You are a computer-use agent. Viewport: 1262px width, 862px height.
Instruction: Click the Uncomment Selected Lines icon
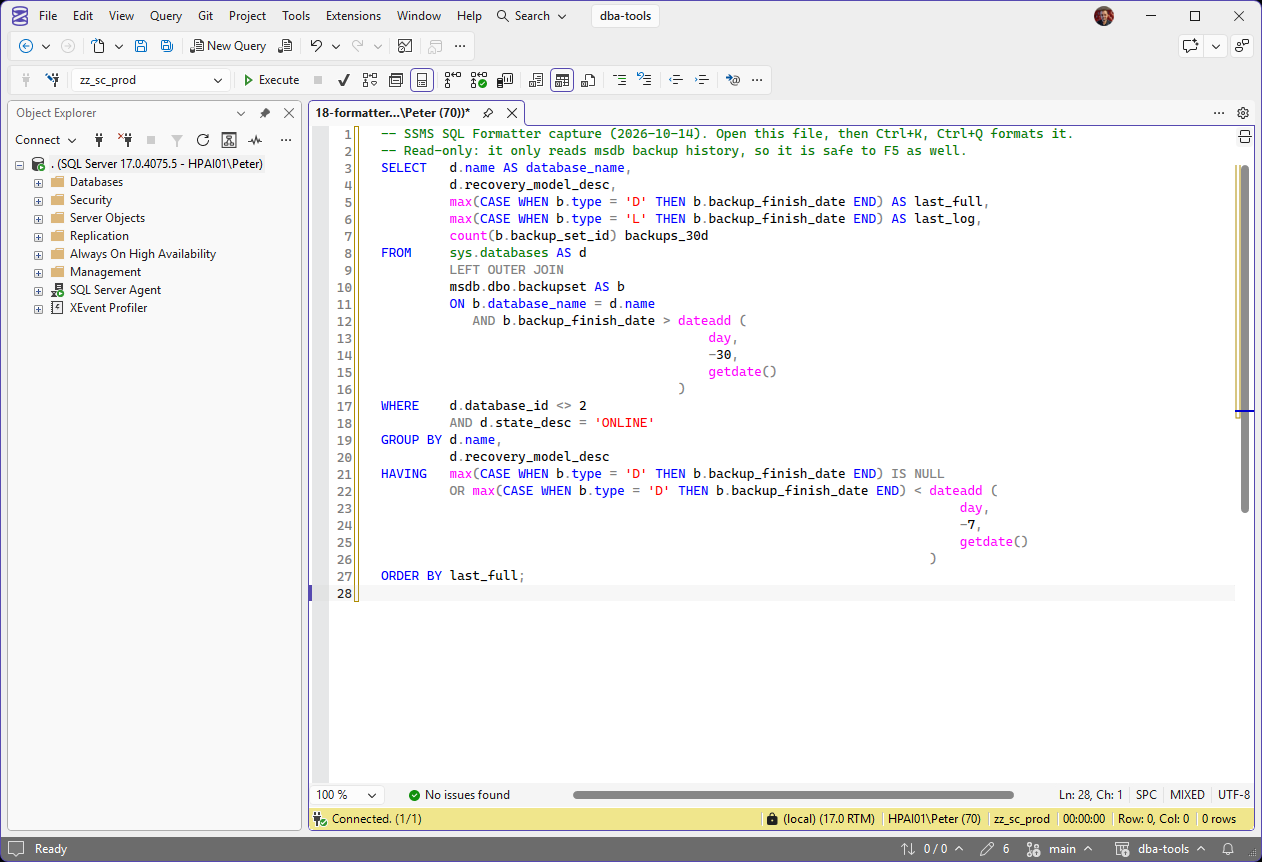tap(644, 80)
